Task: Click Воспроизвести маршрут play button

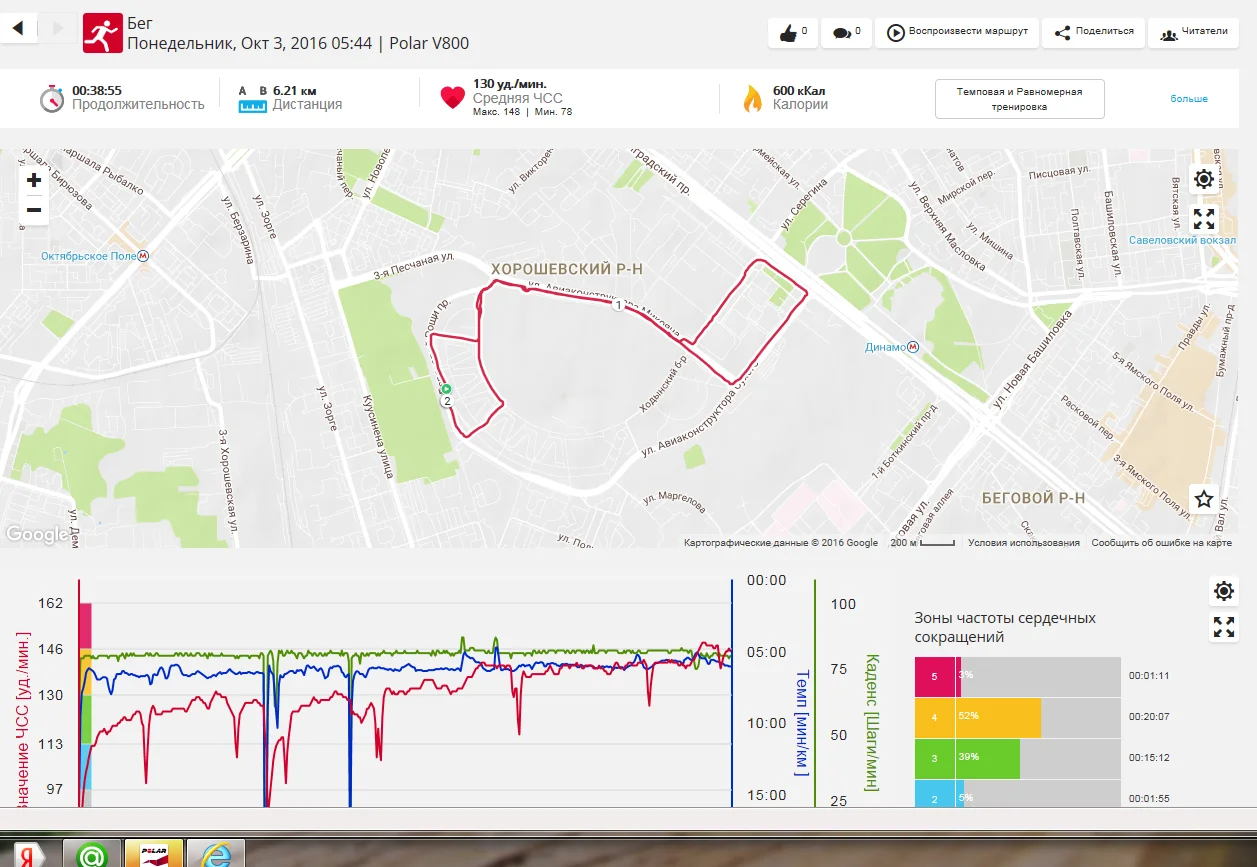Action: point(957,32)
